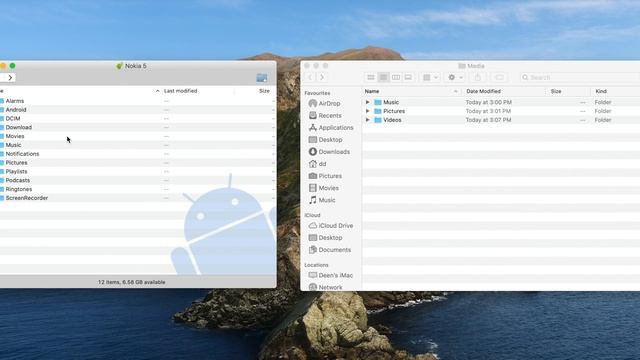Open Movies in Finder sidebar

click(324, 188)
